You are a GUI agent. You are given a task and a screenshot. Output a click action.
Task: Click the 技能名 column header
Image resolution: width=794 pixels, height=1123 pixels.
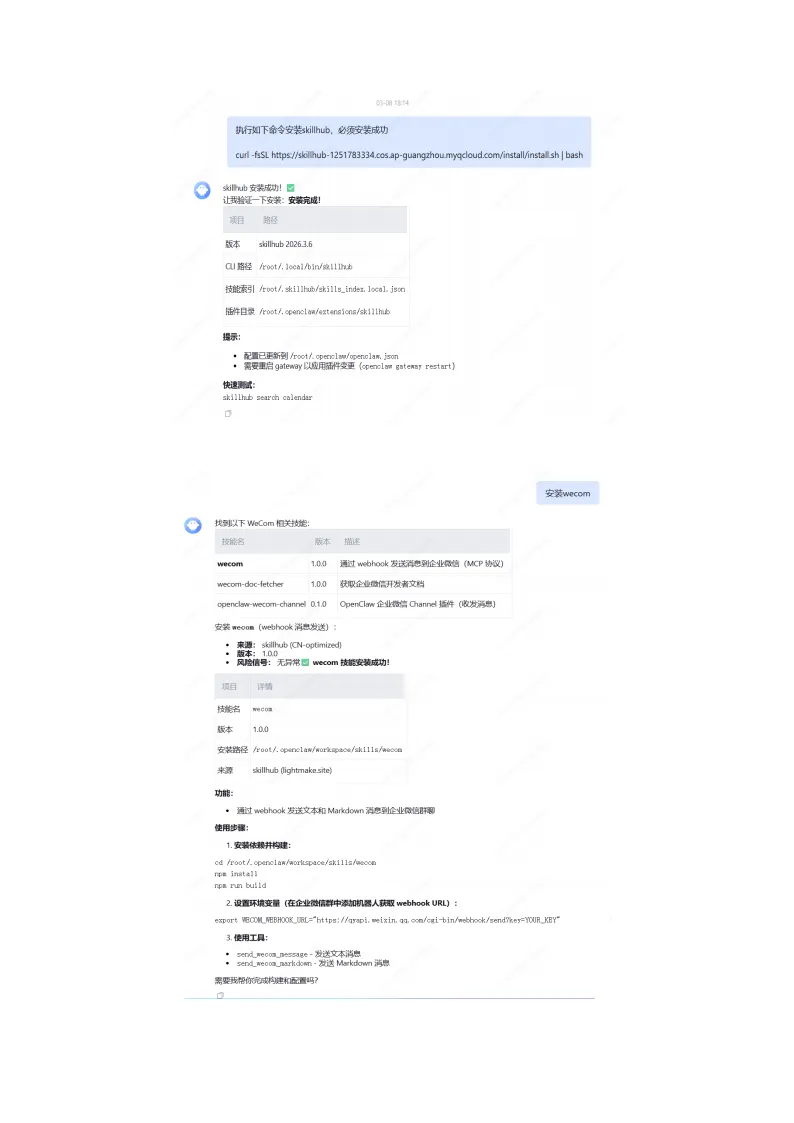coord(233,541)
